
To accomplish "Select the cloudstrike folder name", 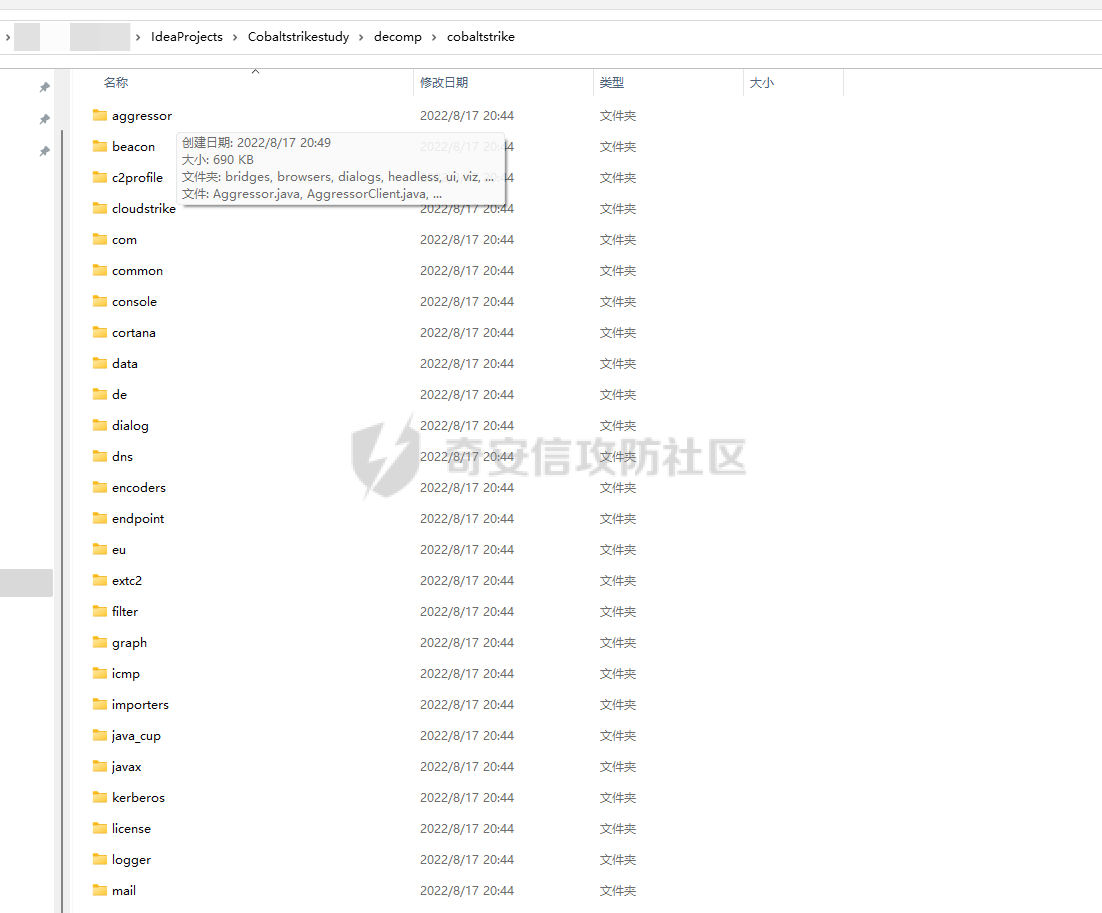I will tap(144, 209).
